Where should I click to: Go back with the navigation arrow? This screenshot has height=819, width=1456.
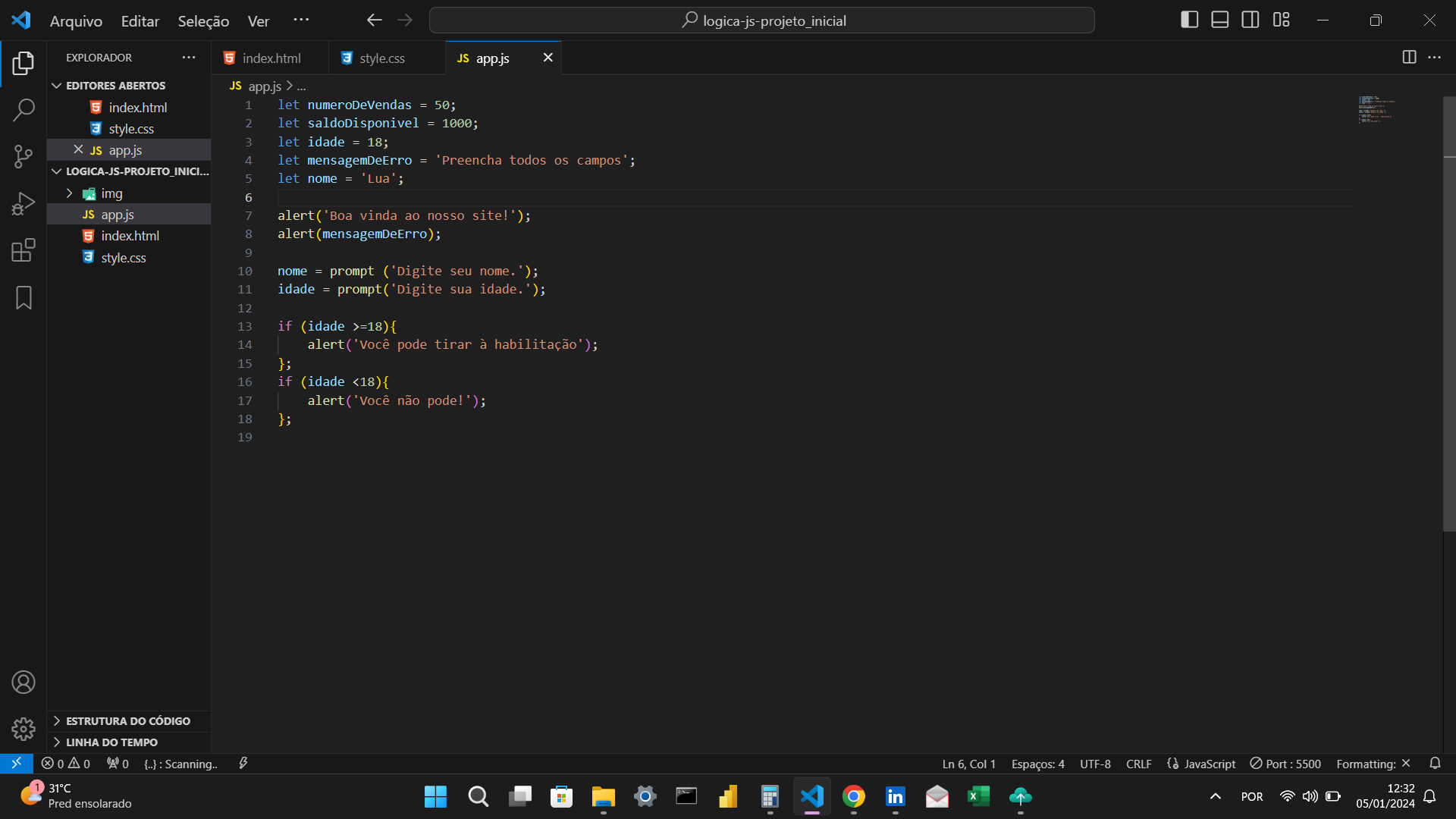point(374,20)
